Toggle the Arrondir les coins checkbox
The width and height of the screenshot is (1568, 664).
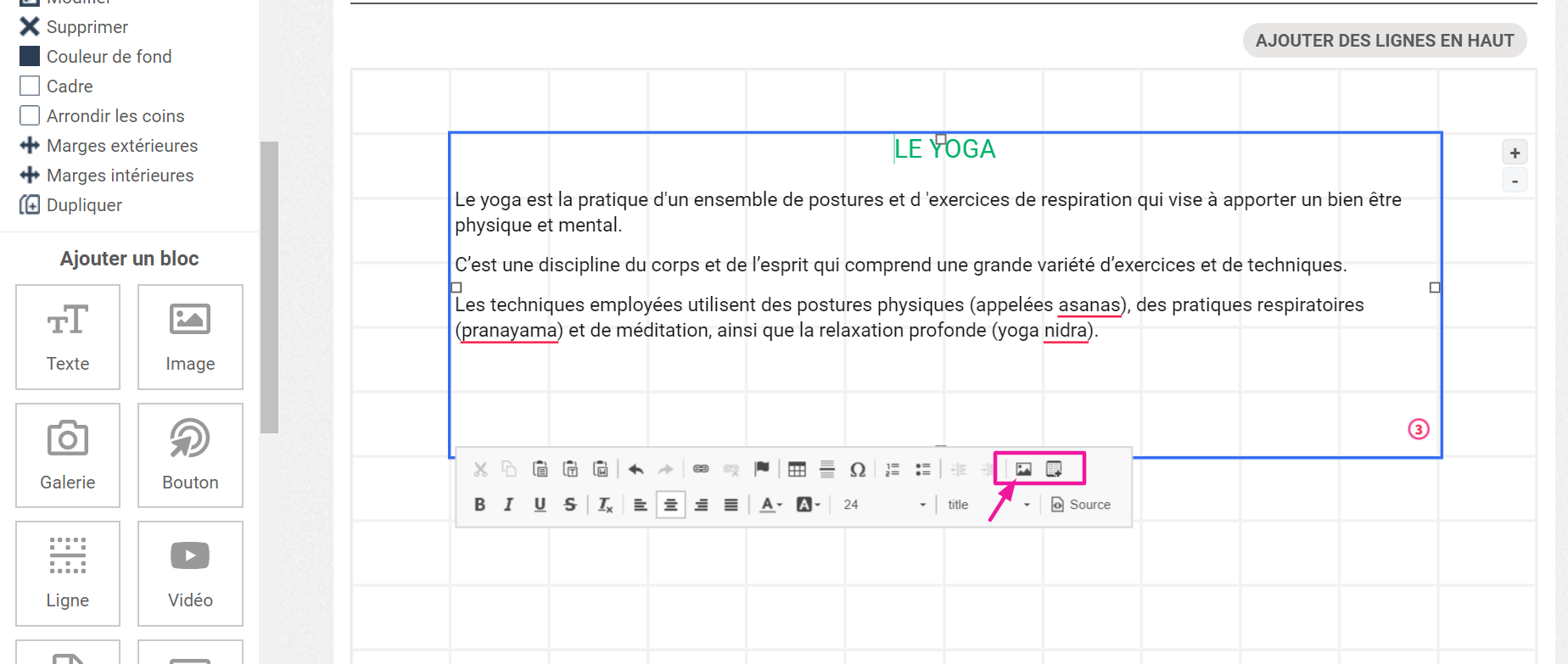point(30,116)
